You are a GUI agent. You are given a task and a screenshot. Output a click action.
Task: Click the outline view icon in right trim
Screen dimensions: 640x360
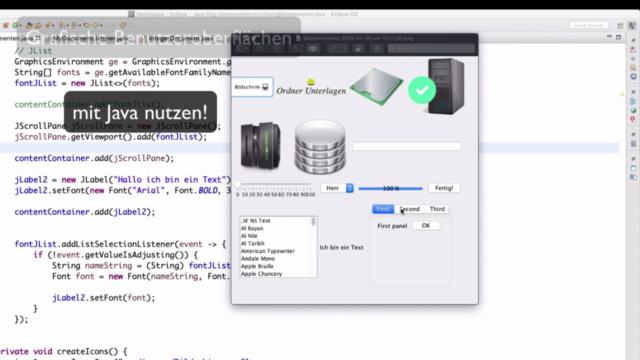tap(633, 101)
